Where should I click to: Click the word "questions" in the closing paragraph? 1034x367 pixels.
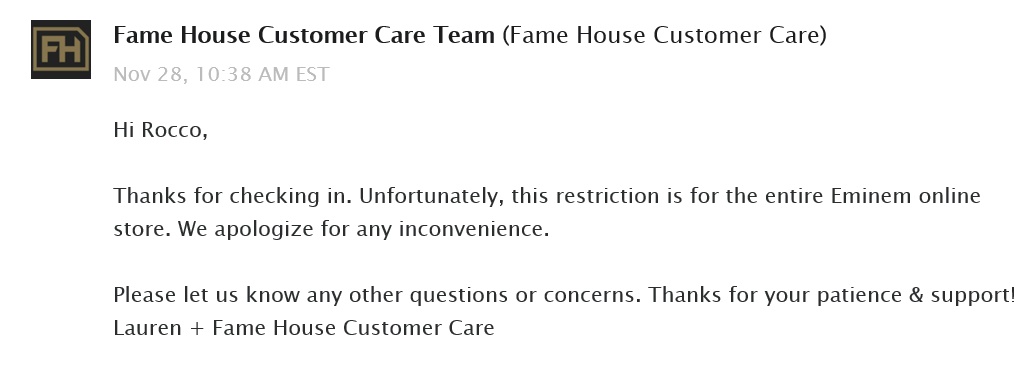[x=459, y=296]
